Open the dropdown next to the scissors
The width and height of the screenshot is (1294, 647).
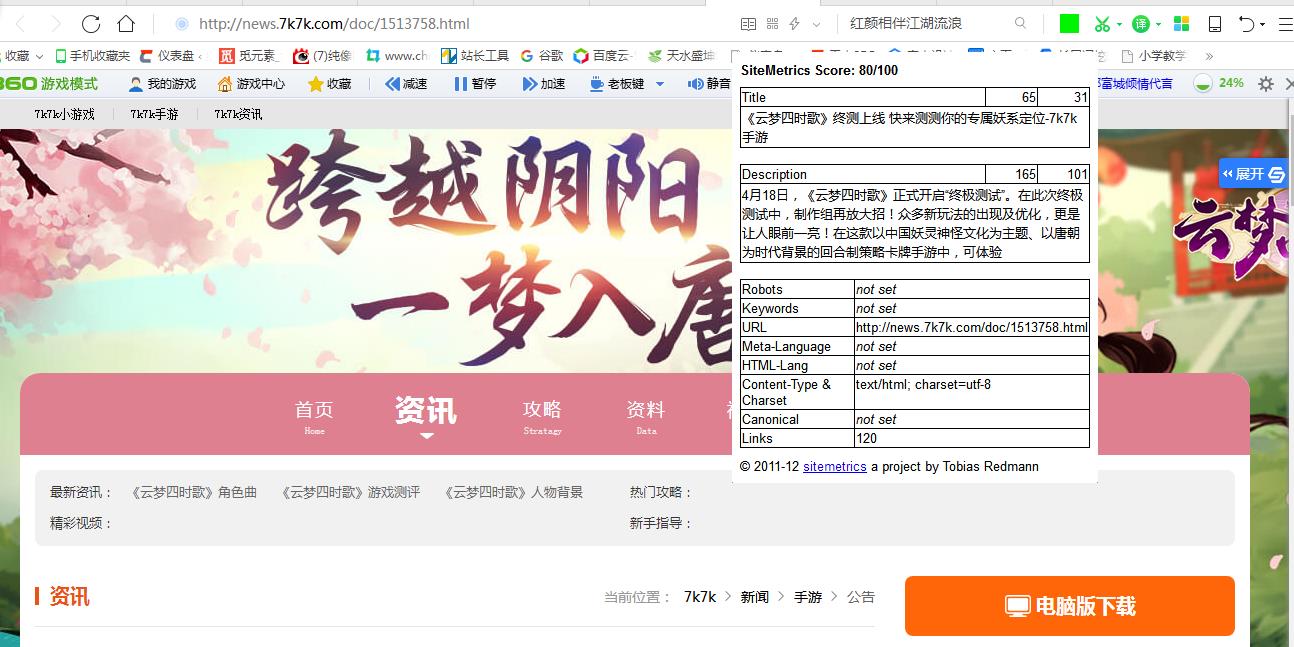[x=1119, y=24]
